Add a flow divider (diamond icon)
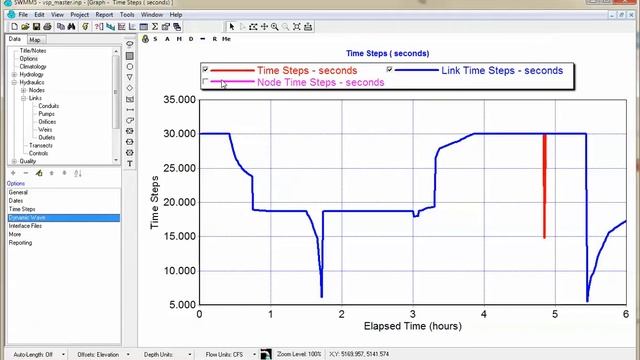Screen dimensions: 640x360 130,88
